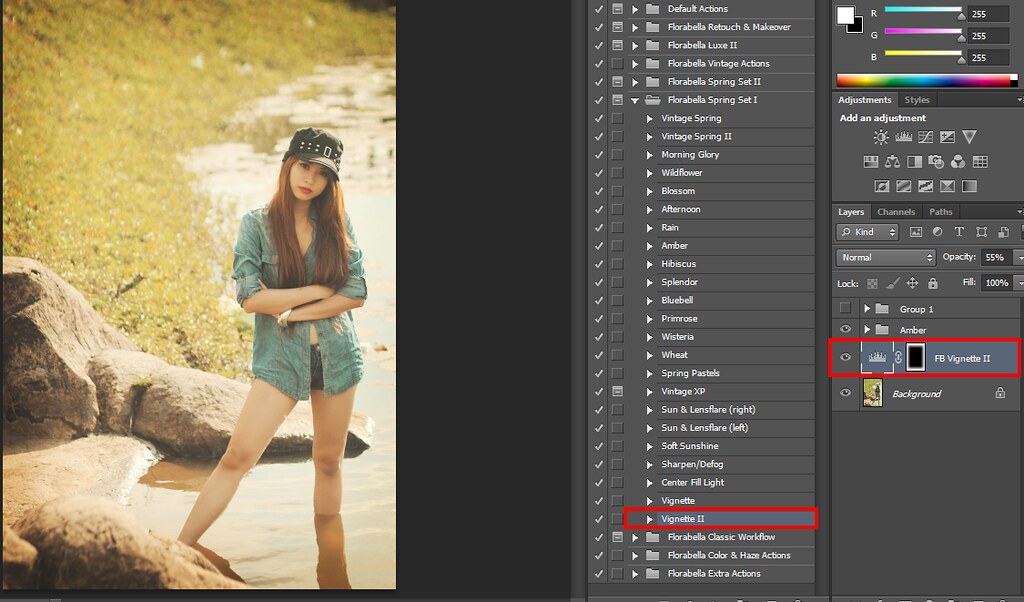Show the Group 1 layer
The width and height of the screenshot is (1024, 602).
(846, 308)
